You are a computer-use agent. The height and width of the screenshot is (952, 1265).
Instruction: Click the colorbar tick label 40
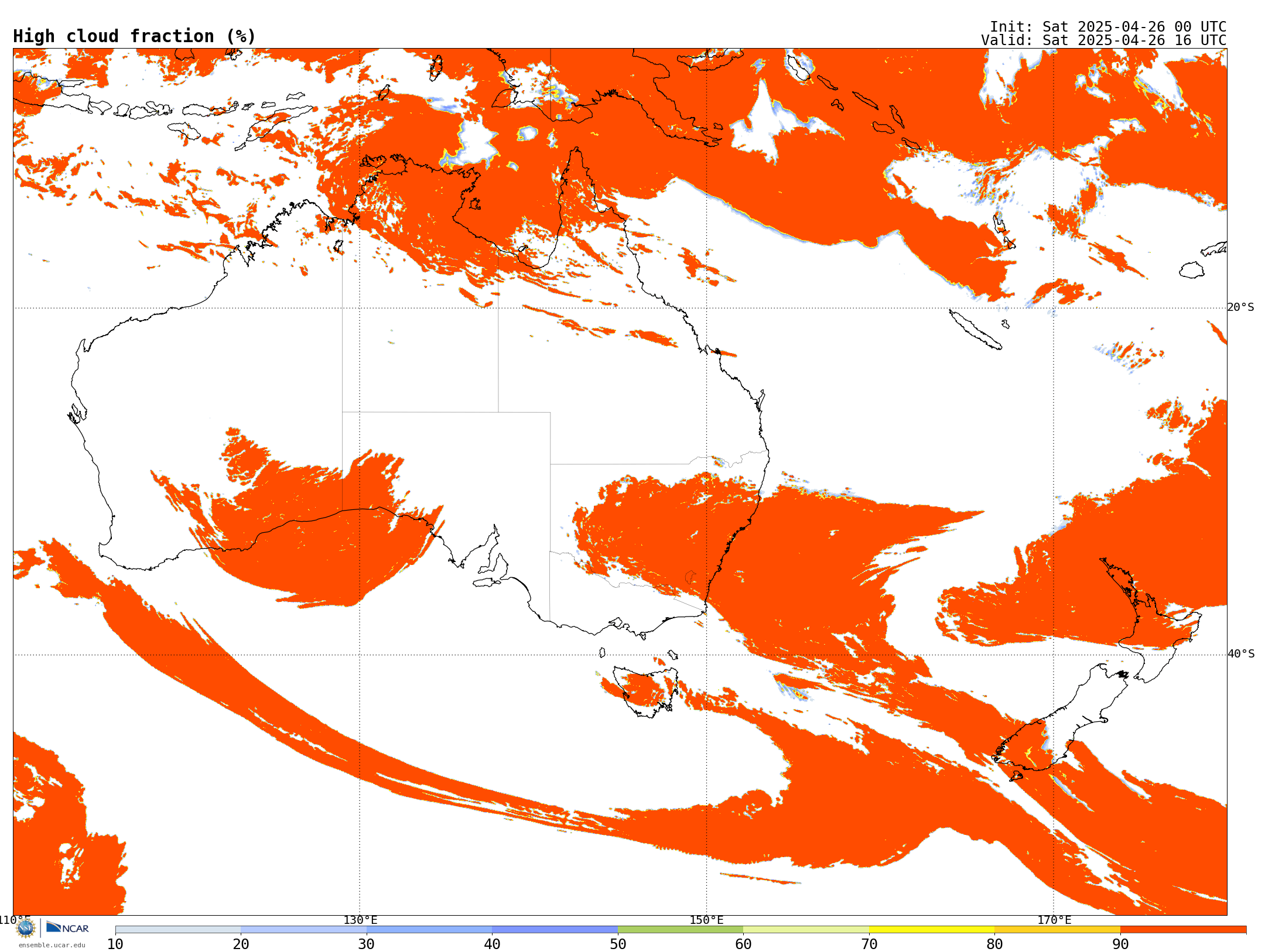tap(492, 944)
